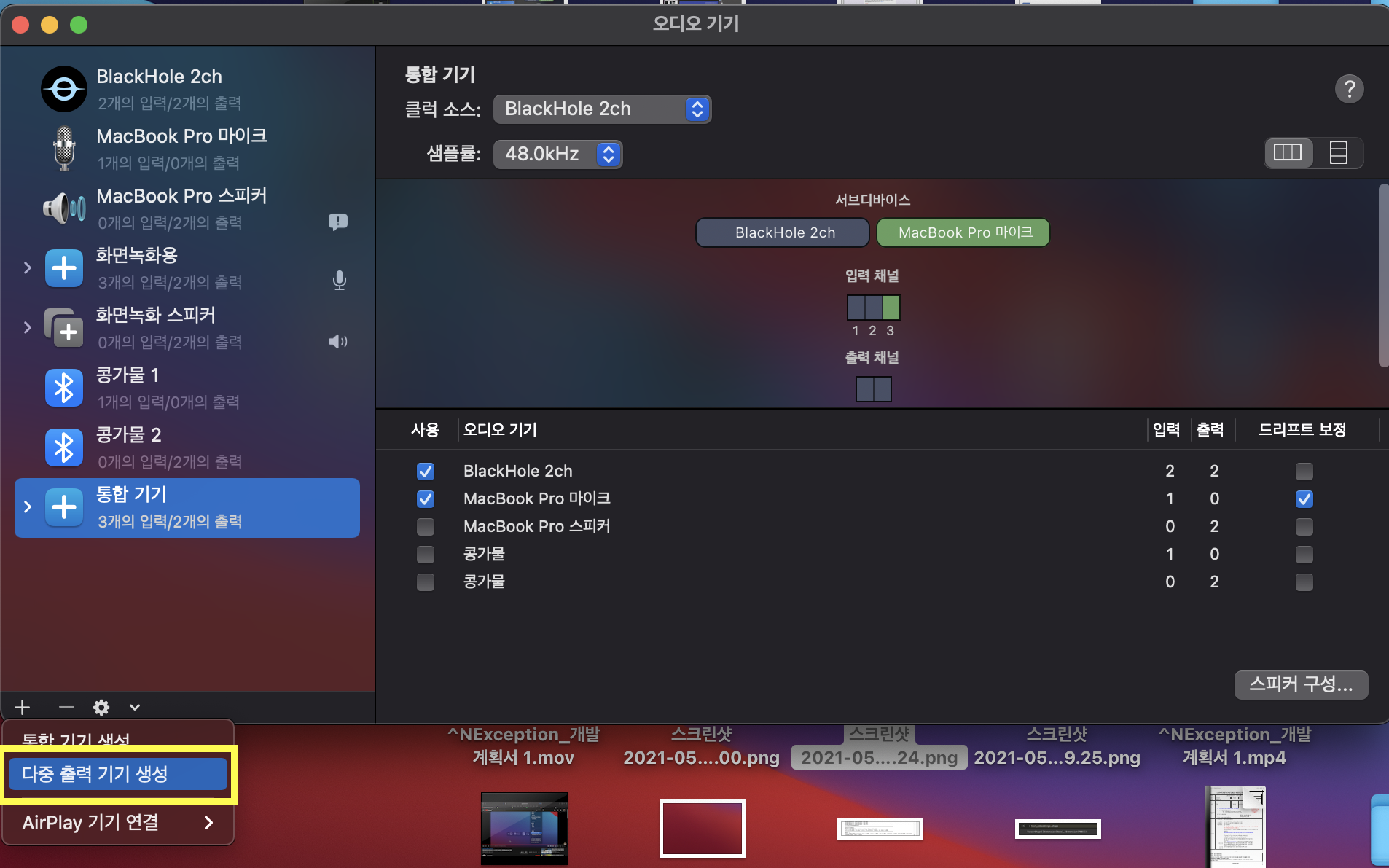Open the NException_개발 계획서 1.mov thumbnail
Viewport: 1389px width, 868px height.
coord(524,829)
